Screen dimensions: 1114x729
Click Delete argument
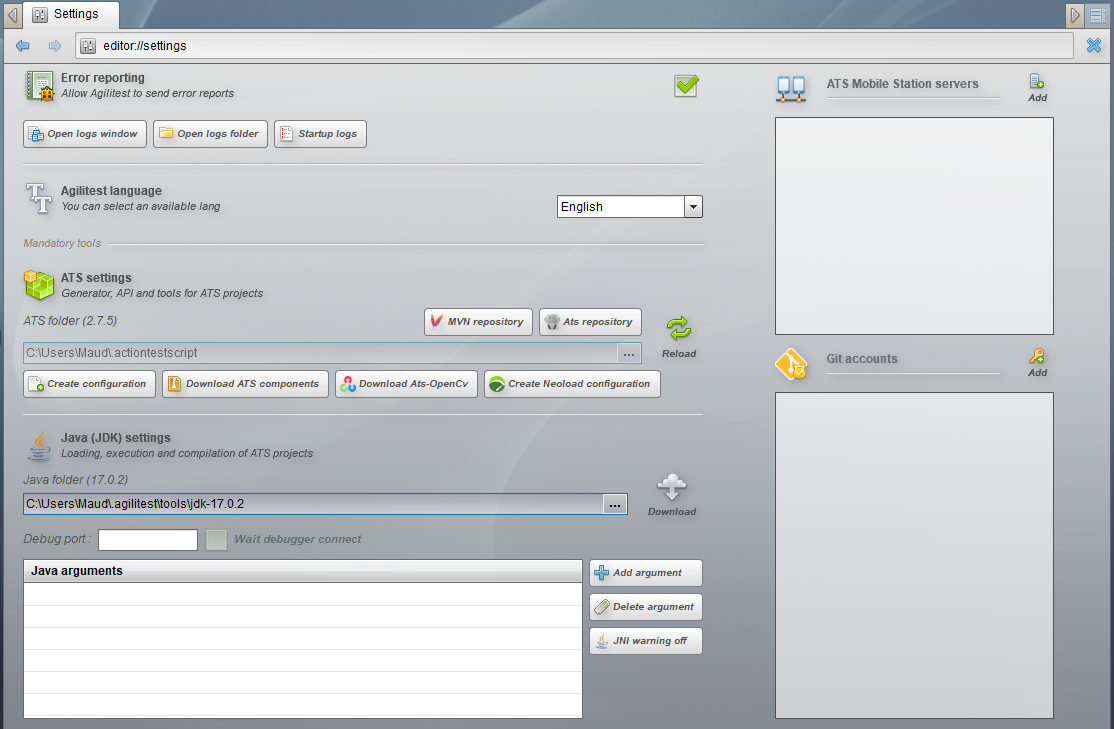(x=646, y=607)
